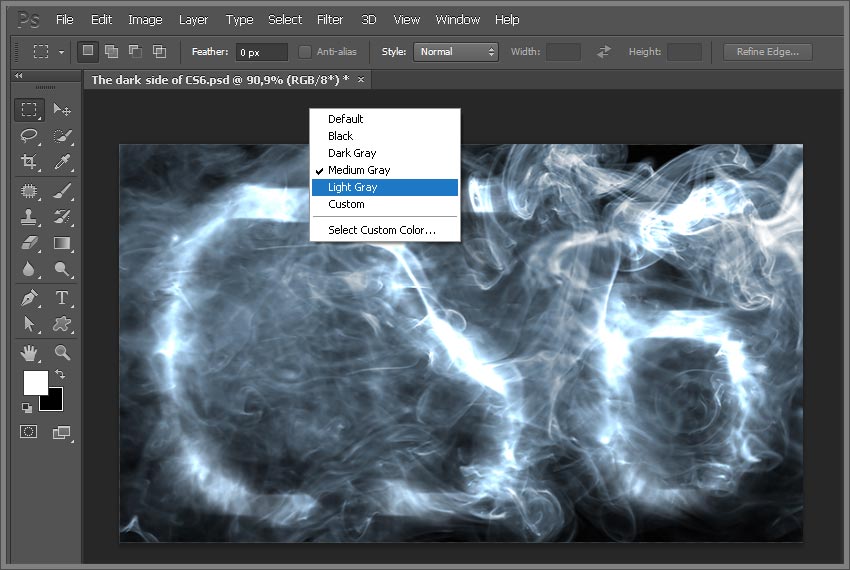Open the Type menu
This screenshot has width=850, height=570.
click(240, 20)
